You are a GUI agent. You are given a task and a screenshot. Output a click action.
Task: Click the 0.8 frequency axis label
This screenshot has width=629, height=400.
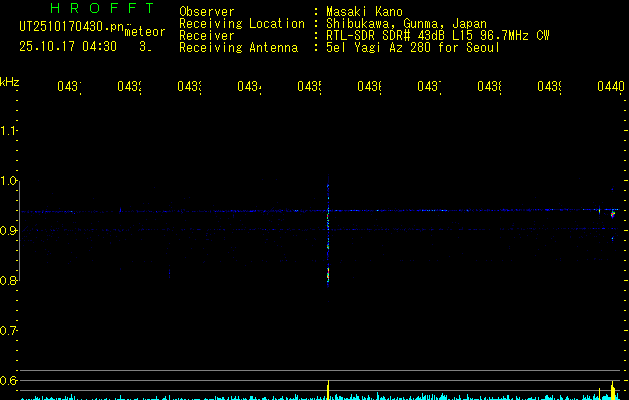pyautogui.click(x=9, y=281)
